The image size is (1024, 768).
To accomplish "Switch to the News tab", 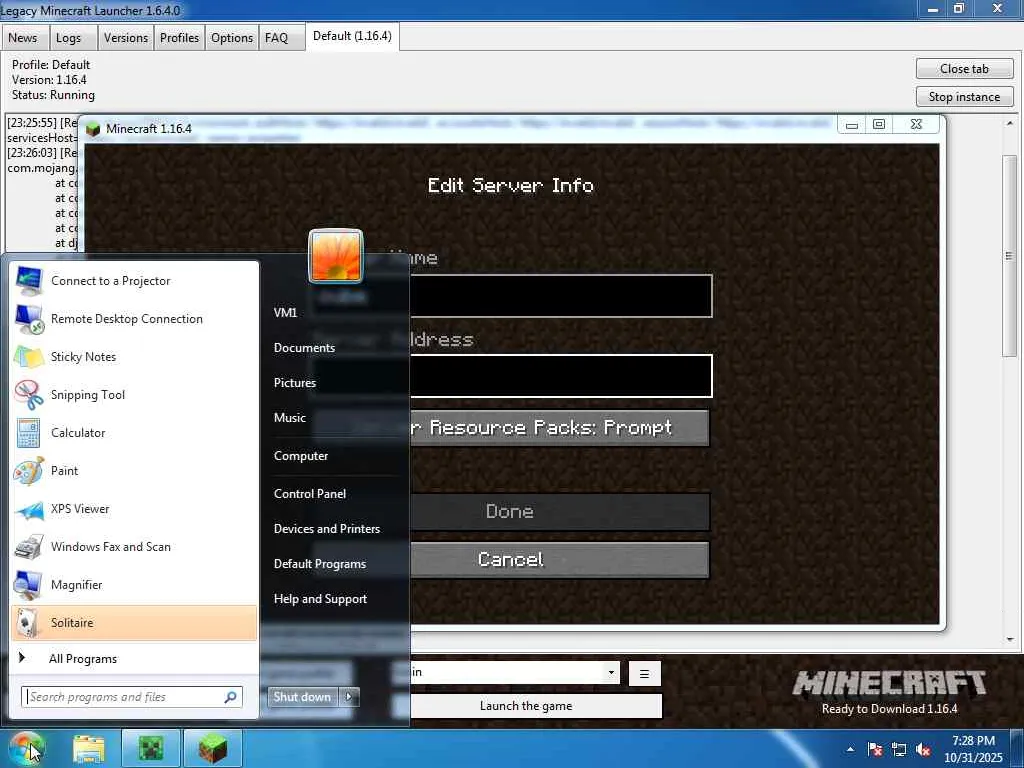I will click(23, 38).
